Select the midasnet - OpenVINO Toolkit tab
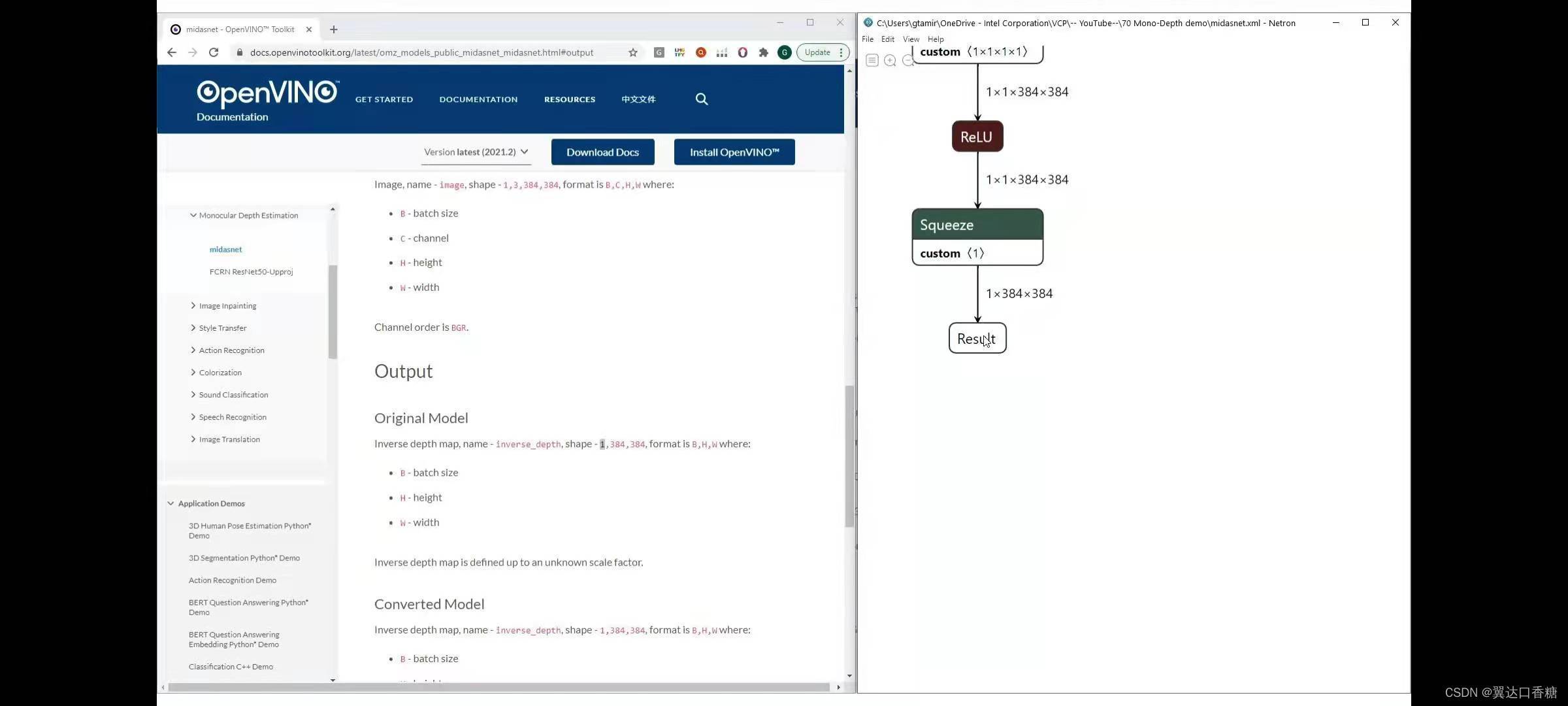 [240, 29]
